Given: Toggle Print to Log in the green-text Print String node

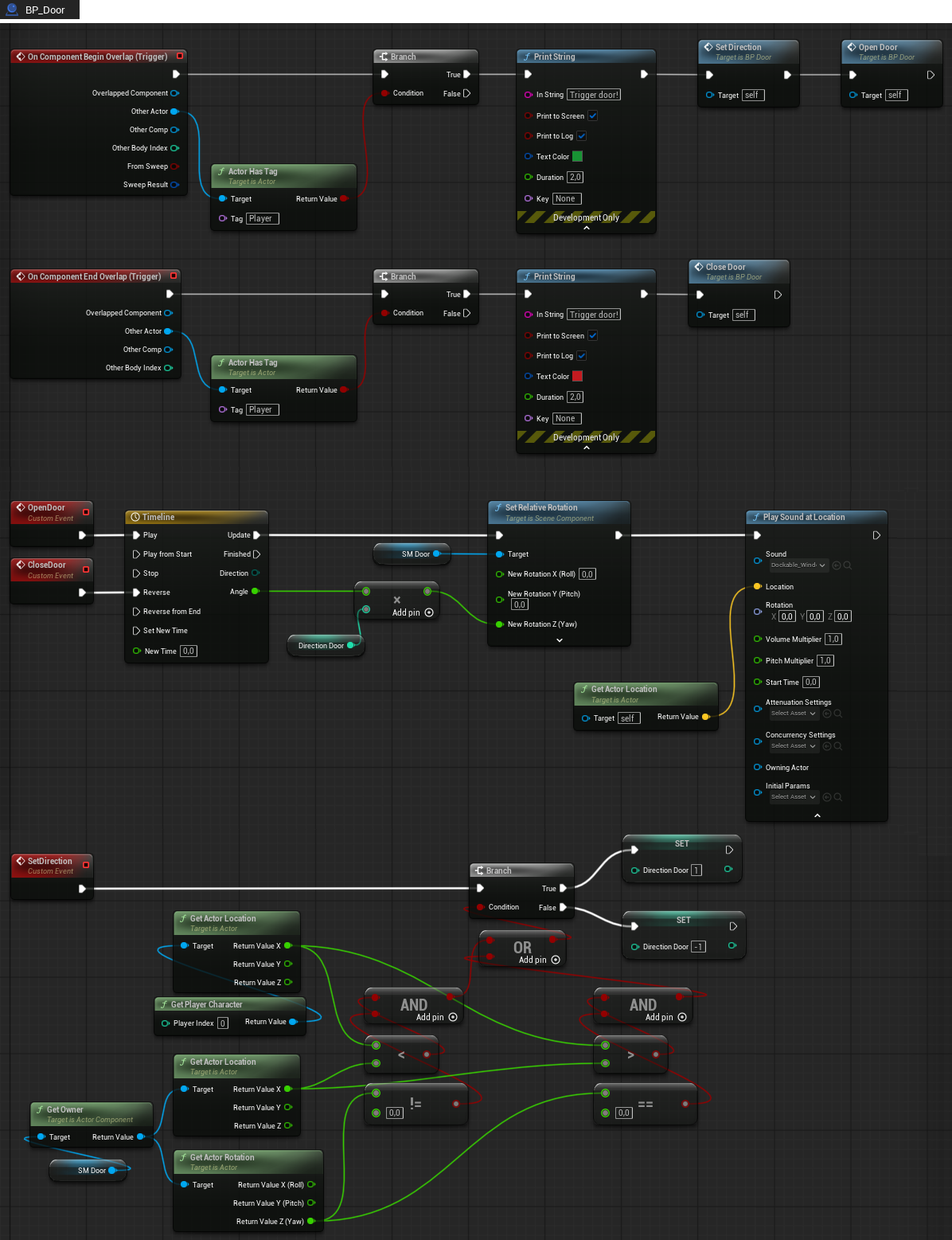Looking at the screenshot, I should coord(582,136).
